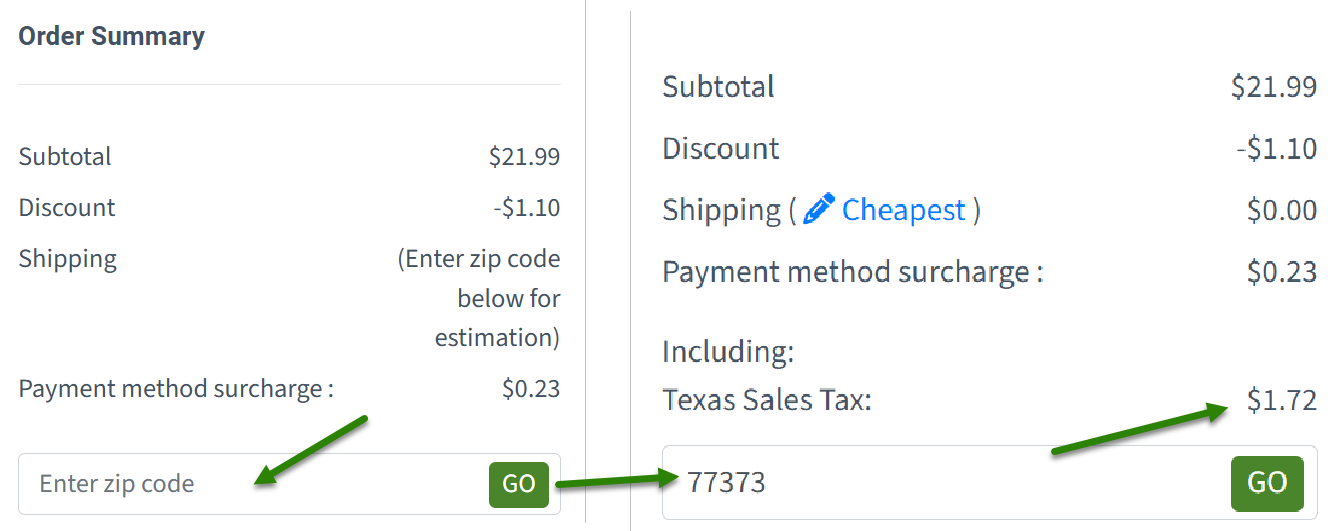Click the Texas Sales Tax label
Screen dimensions: 1340x531
(x=767, y=401)
